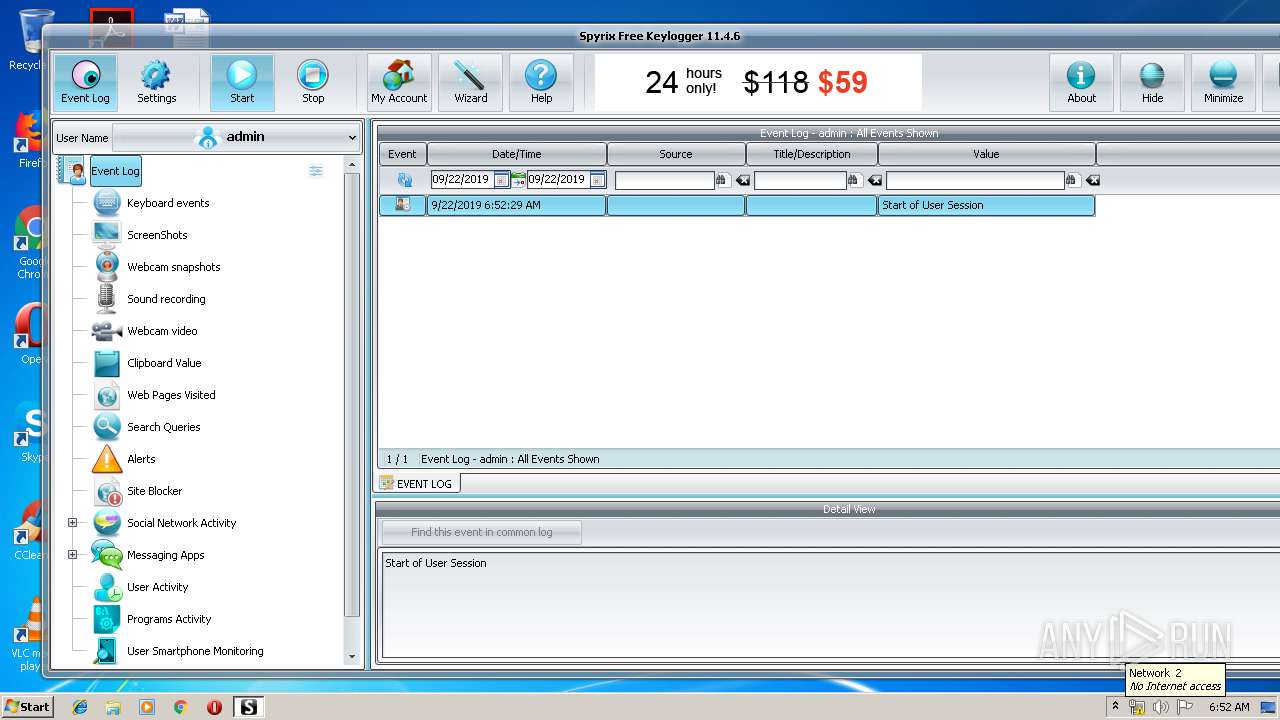Click the Value filter search binoculars

tap(1072, 180)
